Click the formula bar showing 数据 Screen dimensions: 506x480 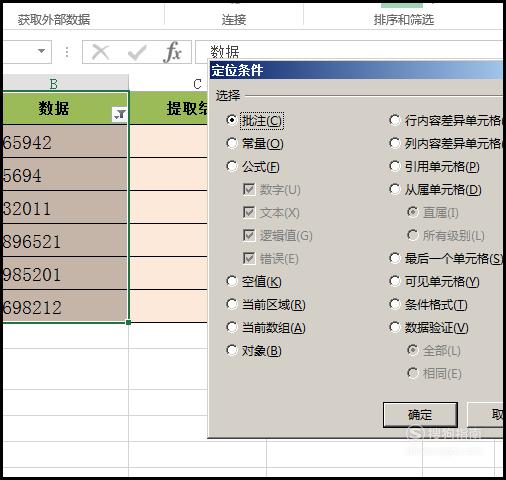(349, 51)
